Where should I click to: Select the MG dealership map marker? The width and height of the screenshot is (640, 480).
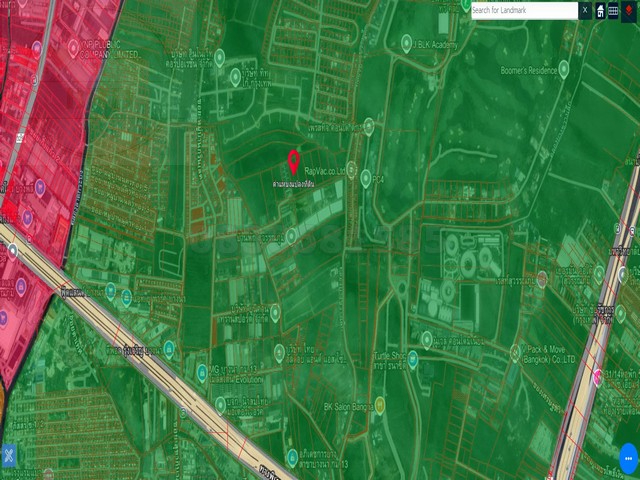pos(200,373)
